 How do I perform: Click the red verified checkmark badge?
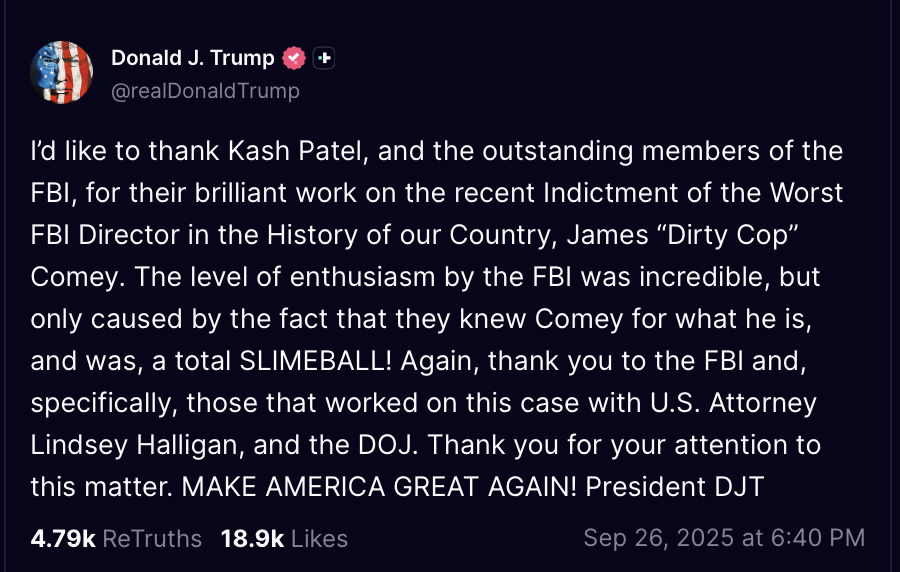click(293, 58)
